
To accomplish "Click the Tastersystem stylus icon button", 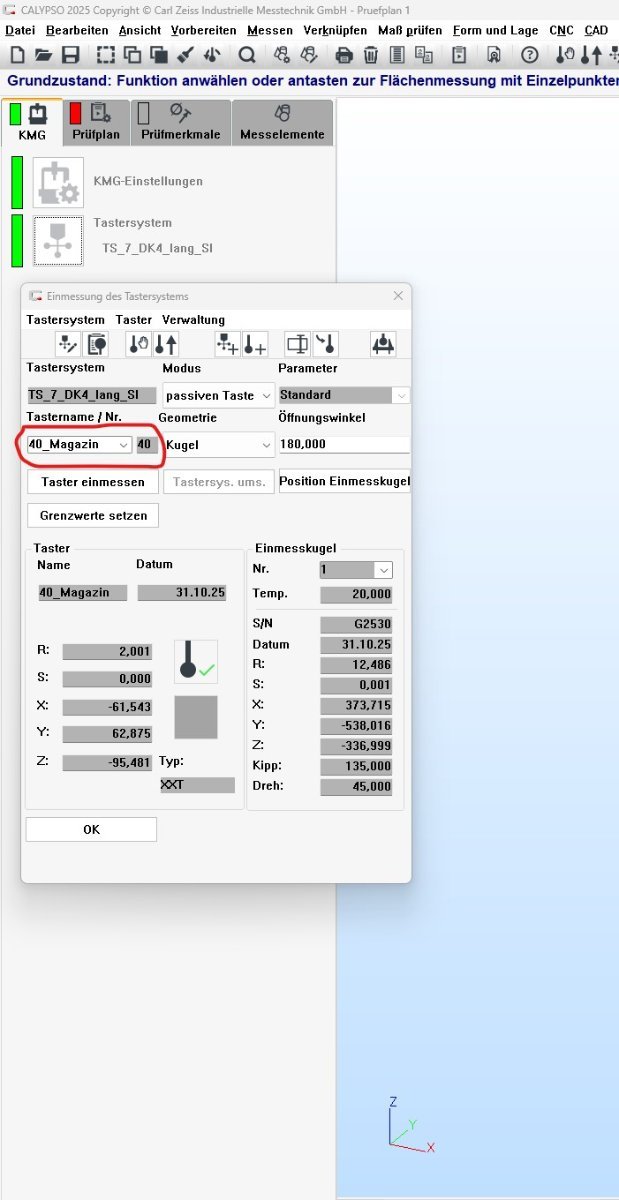I will [x=58, y=240].
